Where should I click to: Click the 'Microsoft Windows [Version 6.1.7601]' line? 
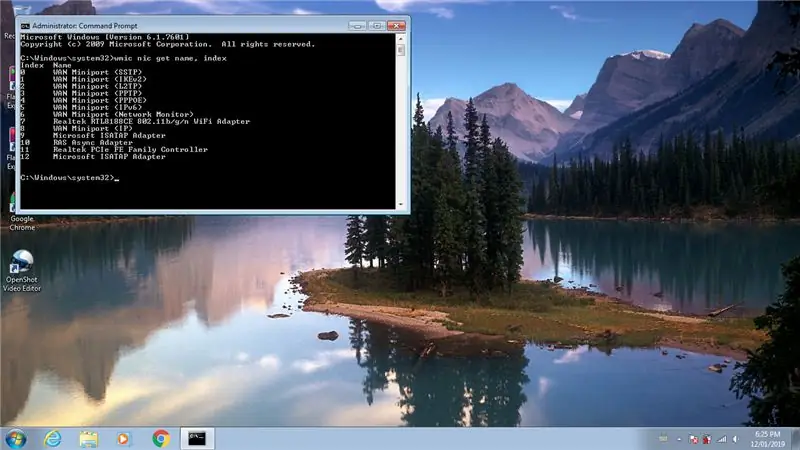coord(105,37)
